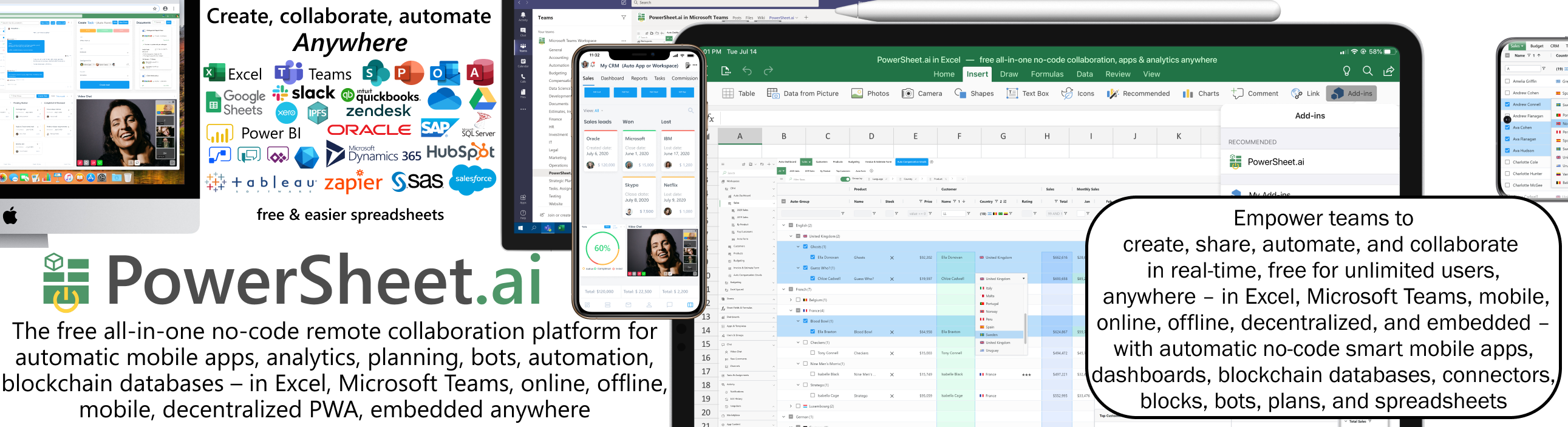The height and width of the screenshot is (427, 1568).
Task: Open Camera from the Insert ribbon
Action: [922, 93]
